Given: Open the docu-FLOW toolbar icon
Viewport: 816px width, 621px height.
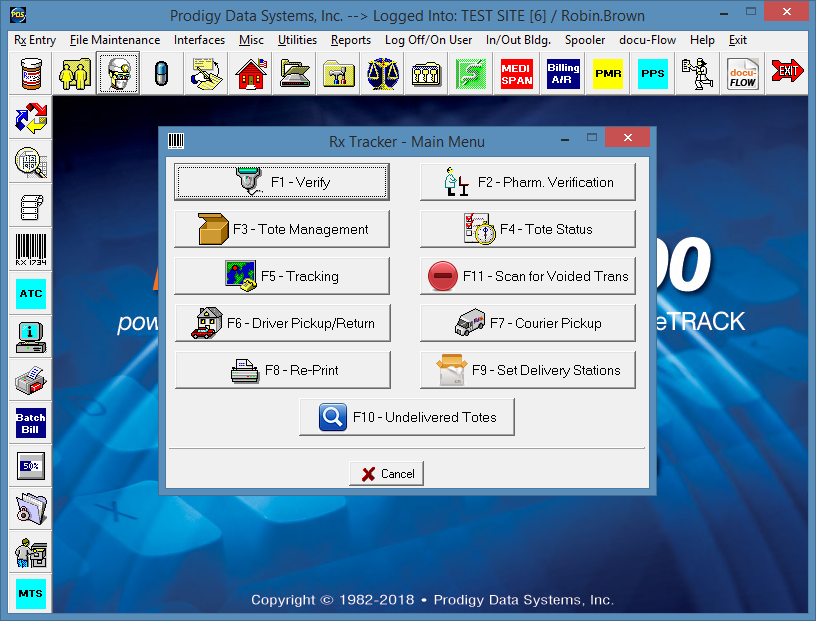Looking at the screenshot, I should 743,75.
